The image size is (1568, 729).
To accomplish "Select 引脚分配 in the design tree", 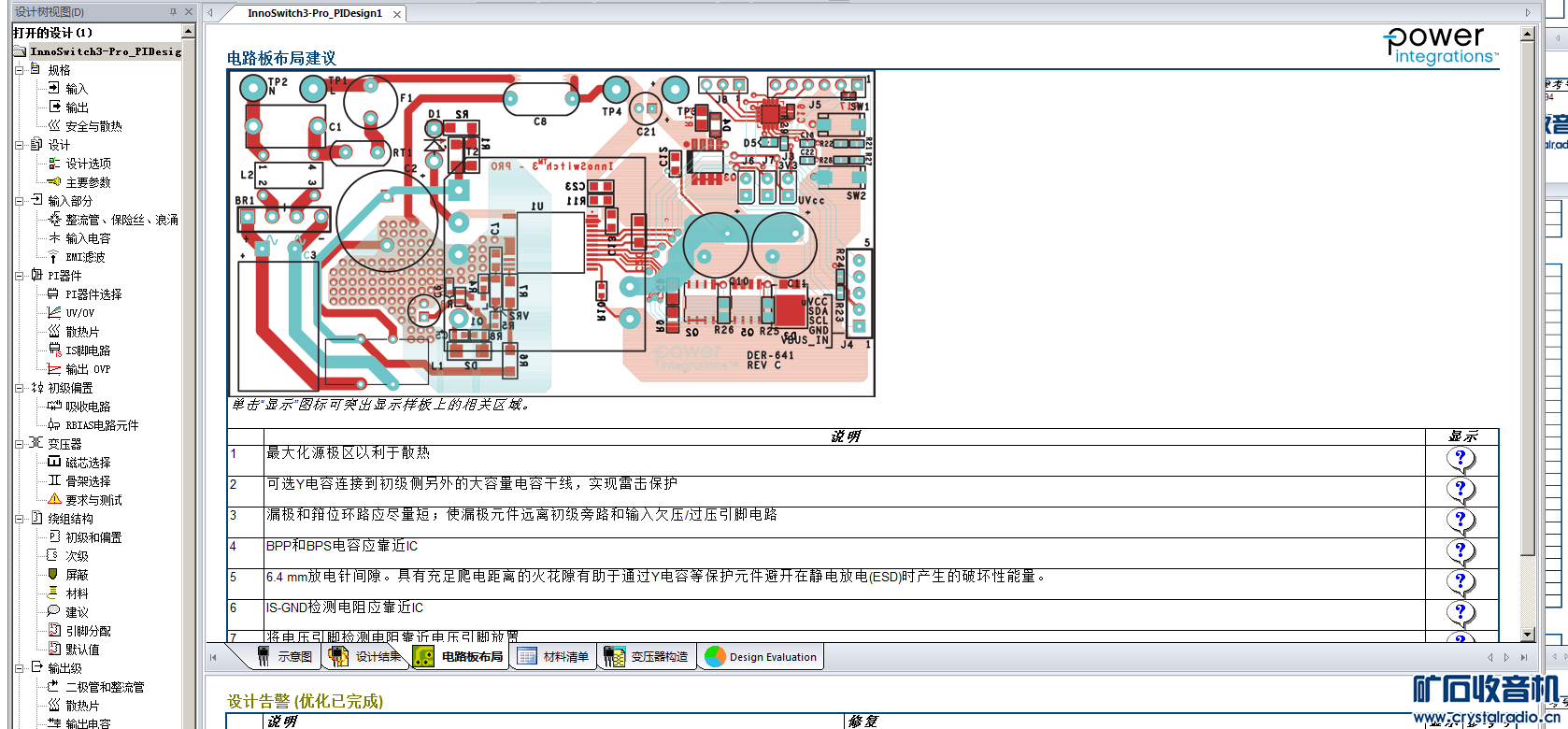I will 88,631.
